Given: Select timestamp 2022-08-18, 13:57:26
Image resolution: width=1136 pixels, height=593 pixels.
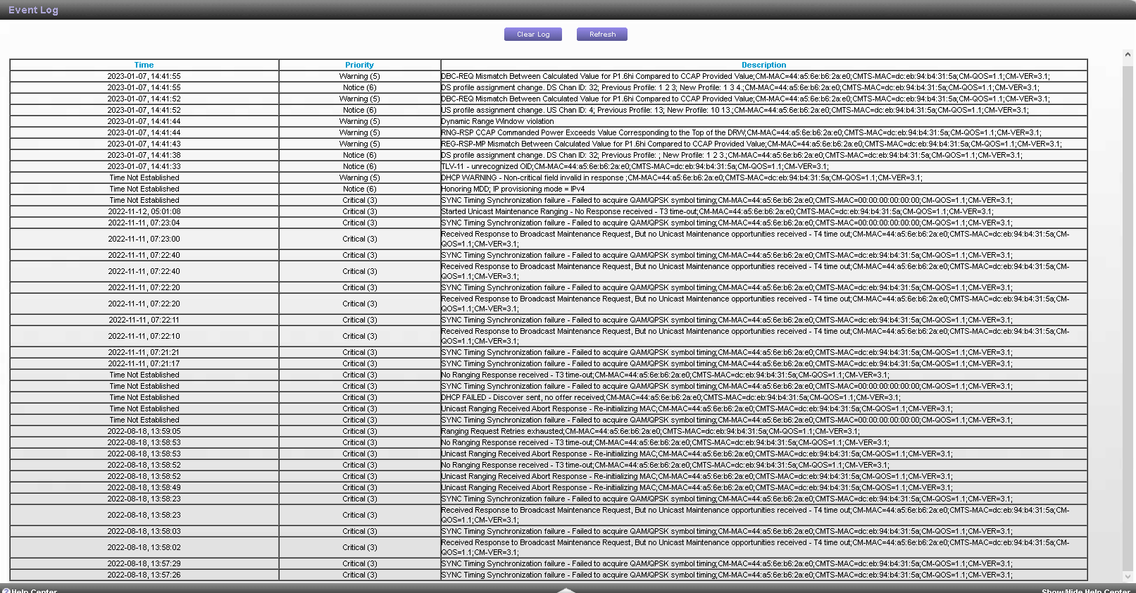Looking at the screenshot, I should click(x=143, y=575).
